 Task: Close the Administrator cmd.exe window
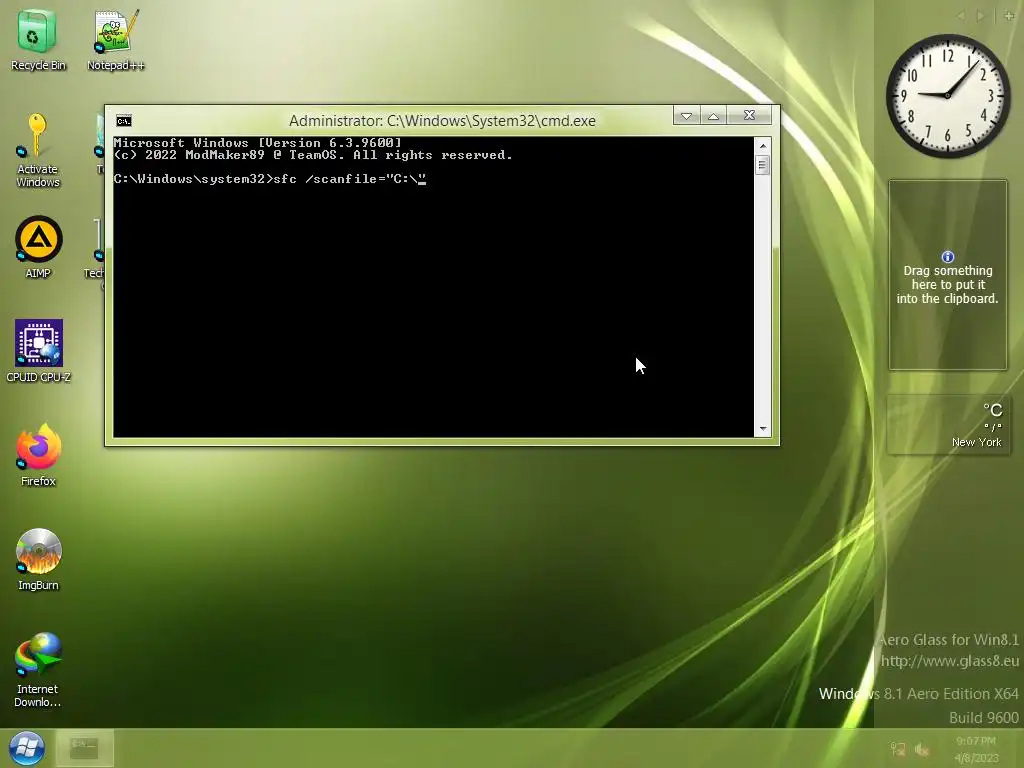(749, 116)
